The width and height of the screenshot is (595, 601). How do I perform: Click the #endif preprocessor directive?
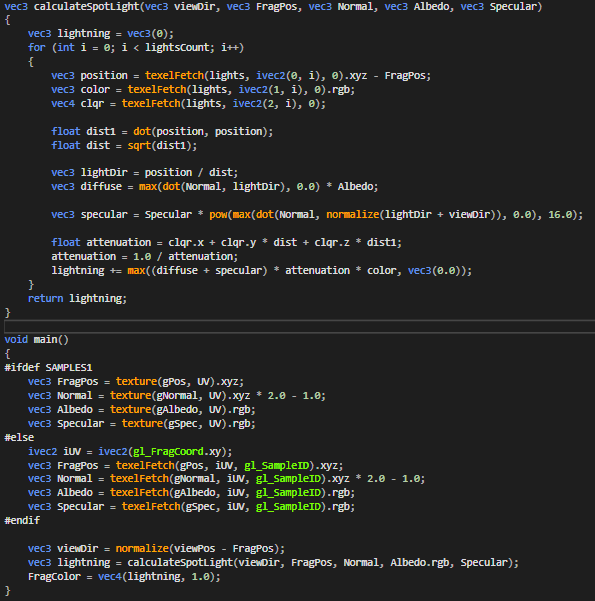[22, 521]
